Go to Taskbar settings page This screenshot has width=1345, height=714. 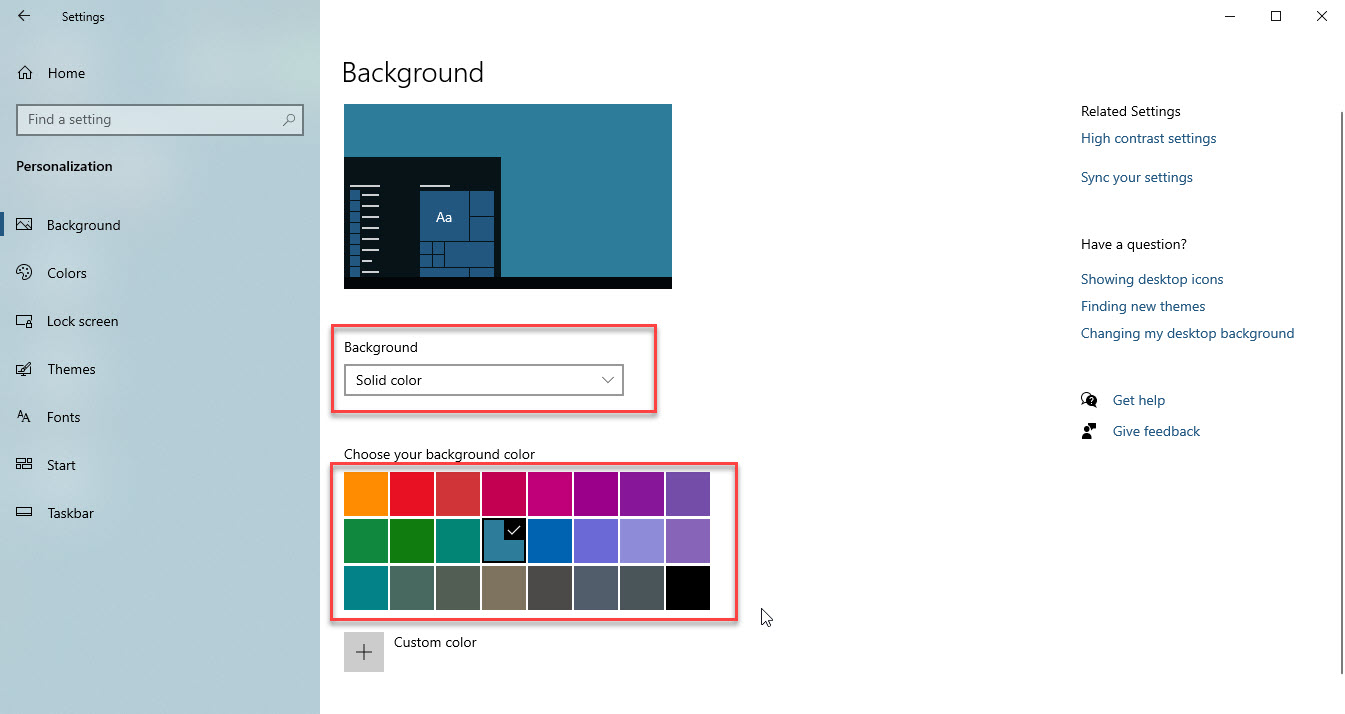pyautogui.click(x=70, y=513)
